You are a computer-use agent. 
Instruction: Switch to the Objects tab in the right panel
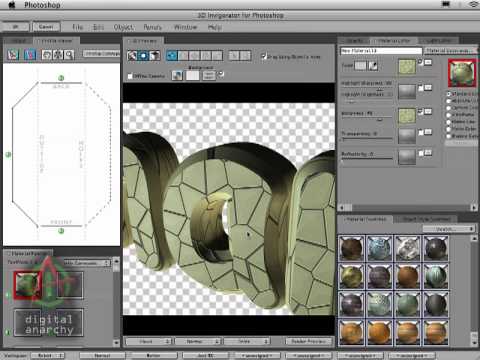point(355,41)
